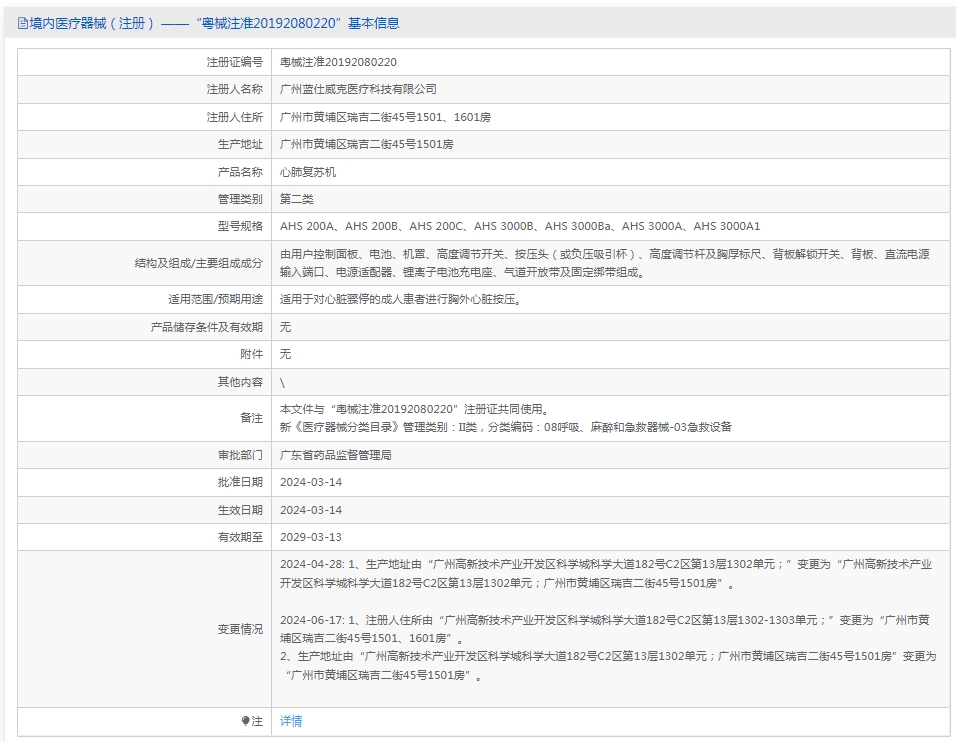Screen dimensions: 956x742
Task: Select the value 第二类
Action: 297,199
